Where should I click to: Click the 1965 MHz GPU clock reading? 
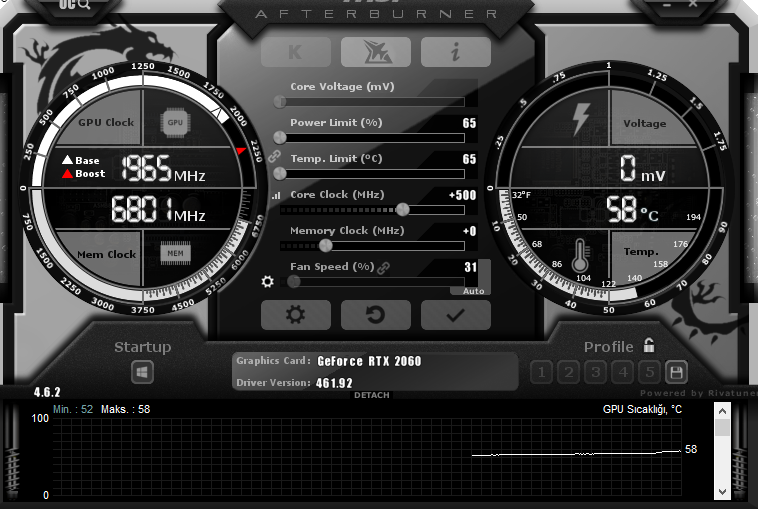(163, 169)
